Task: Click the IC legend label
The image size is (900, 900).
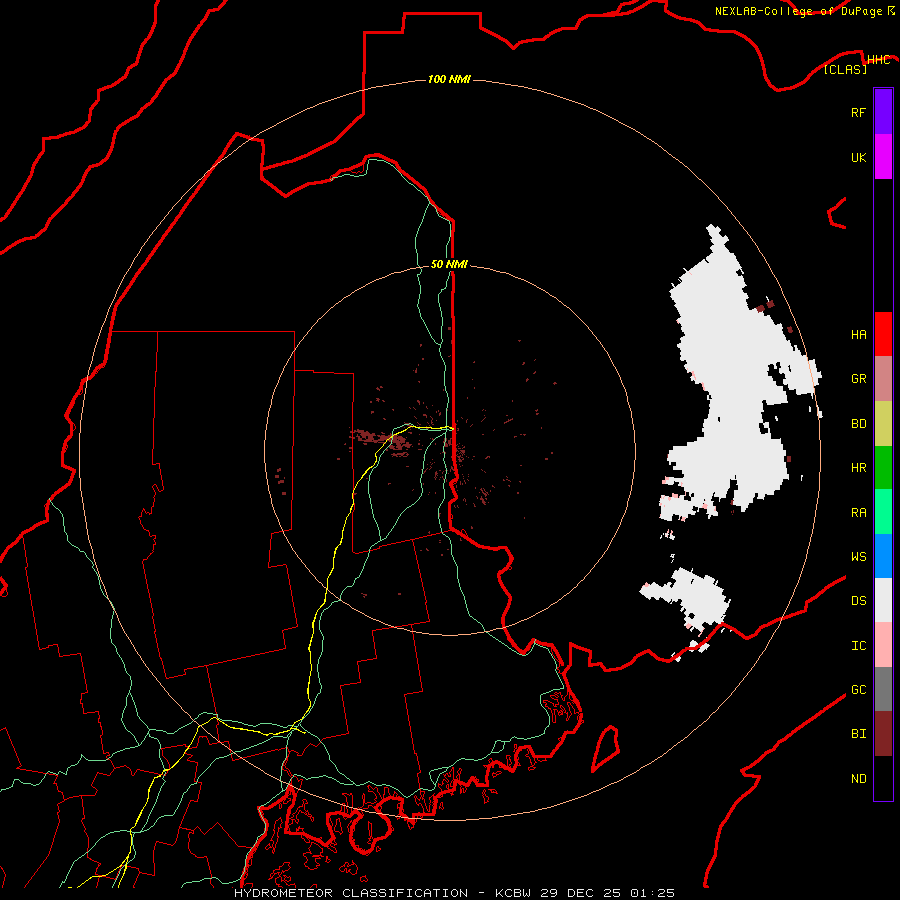Action: click(858, 646)
